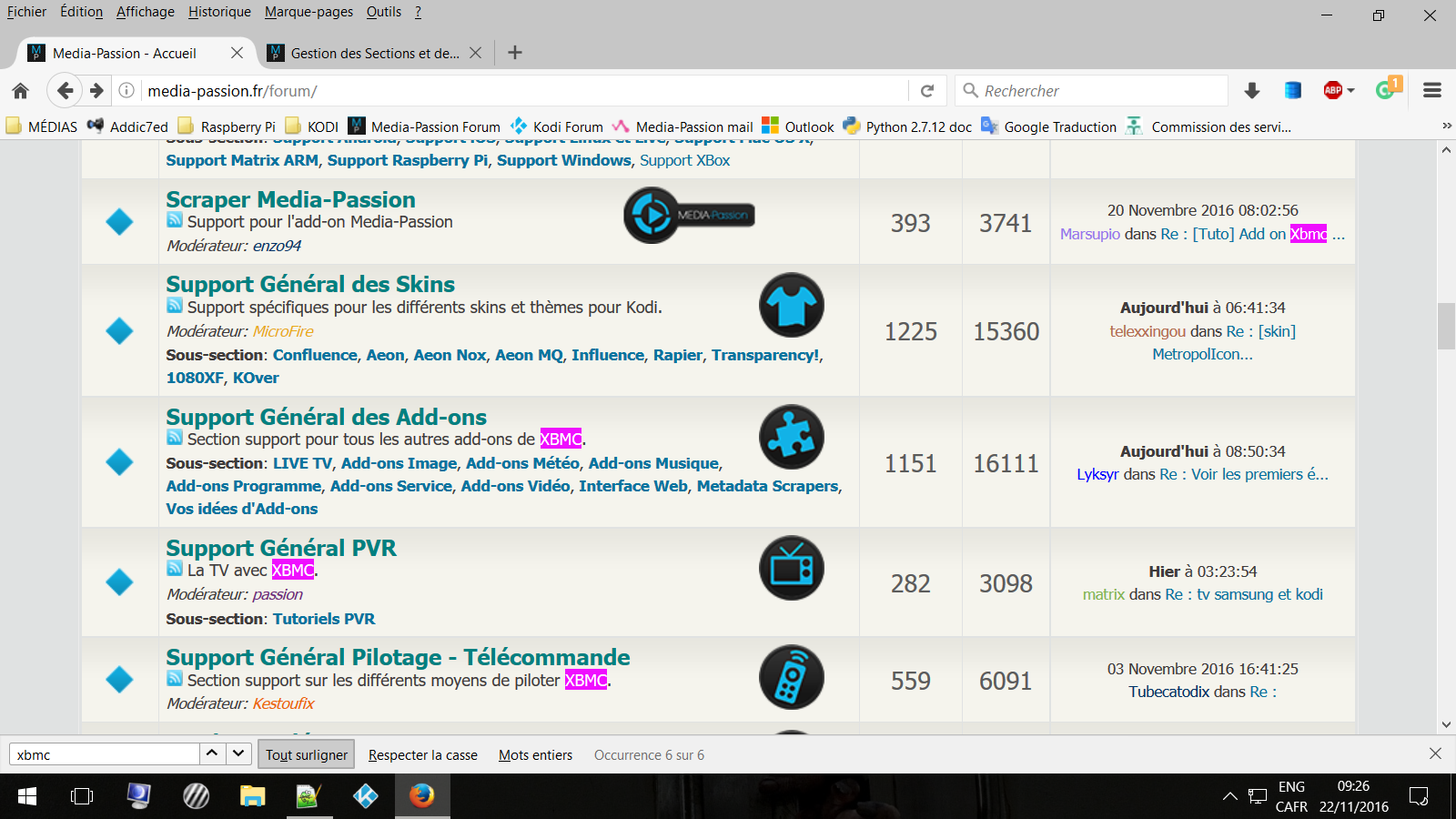Viewport: 1456px width, 819px height.
Task: Click RSS icon beside Scraper Media-Passion description
Action: pyautogui.click(x=175, y=220)
